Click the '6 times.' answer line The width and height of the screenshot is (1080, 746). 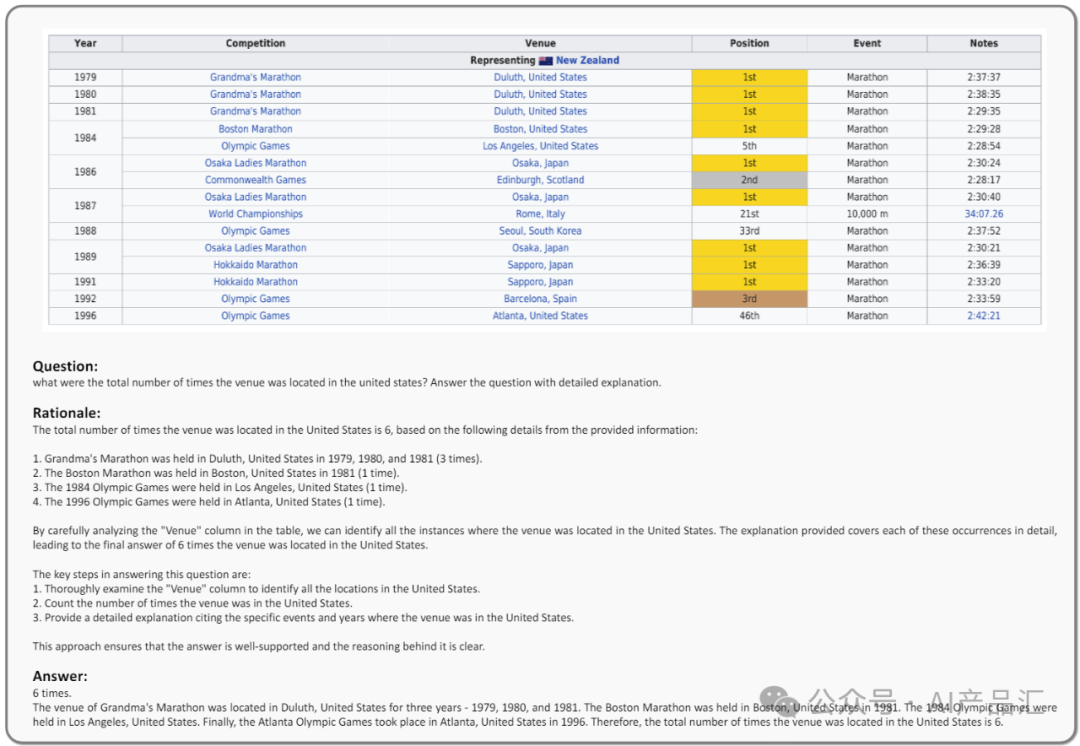point(52,693)
